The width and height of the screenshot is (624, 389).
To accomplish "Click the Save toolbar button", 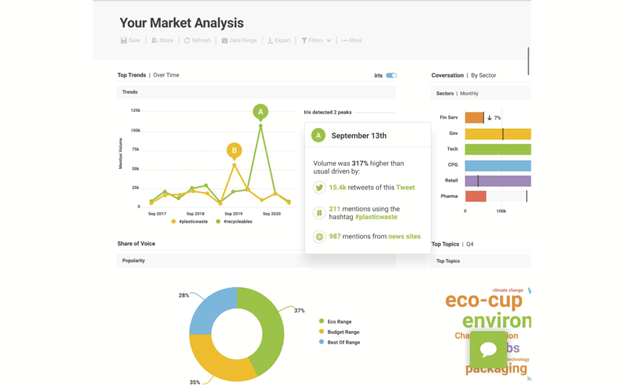I will [x=131, y=40].
